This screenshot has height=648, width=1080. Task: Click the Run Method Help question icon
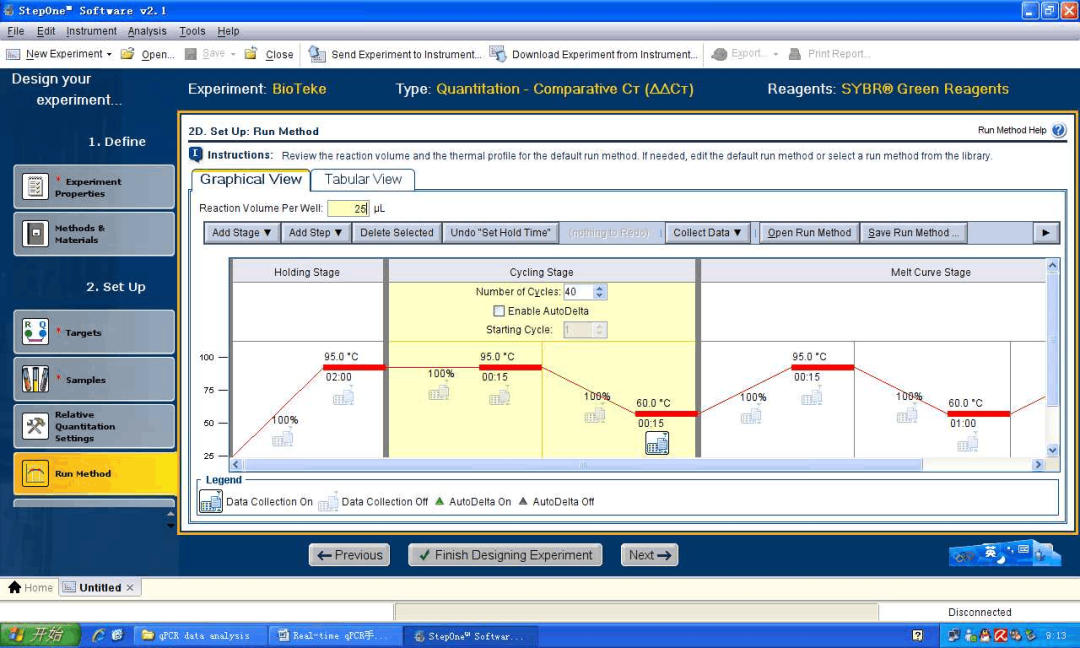[x=1059, y=130]
